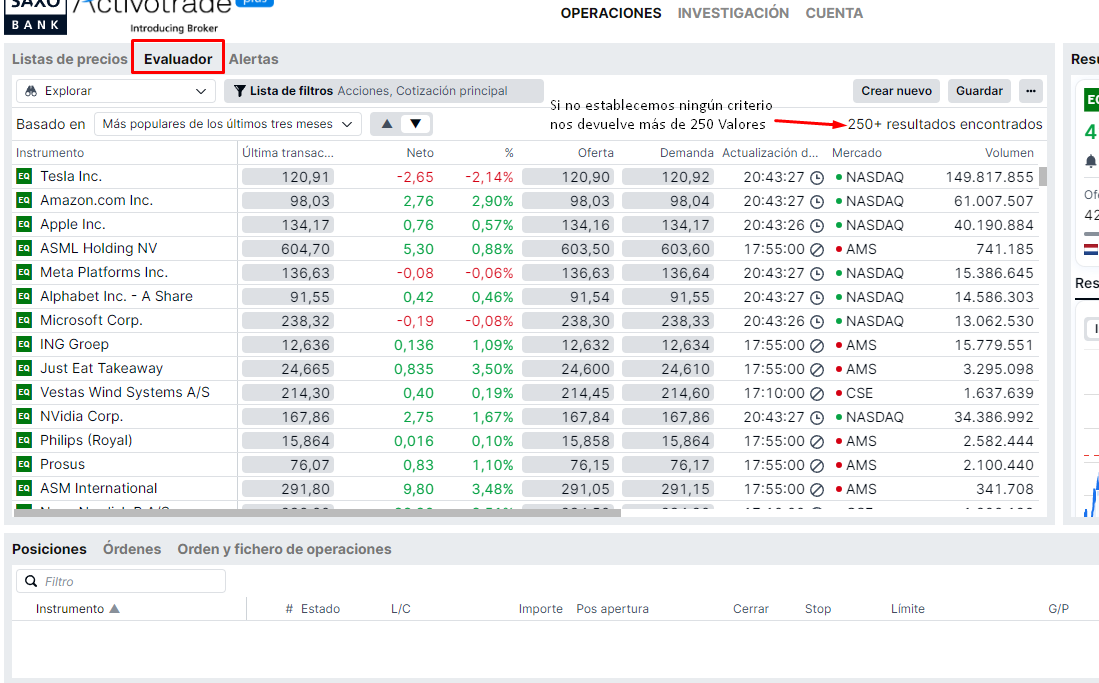
Task: Click the Lista de filtros button
Action: (384, 91)
